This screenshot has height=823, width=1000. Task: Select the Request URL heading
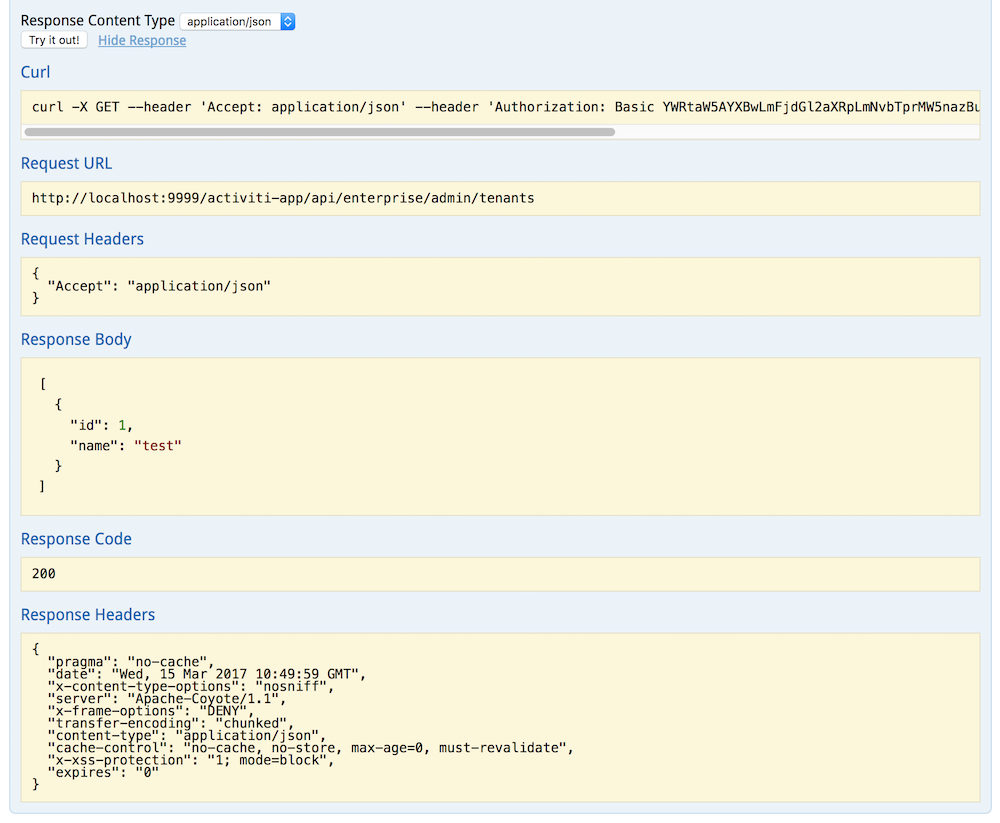click(66, 163)
